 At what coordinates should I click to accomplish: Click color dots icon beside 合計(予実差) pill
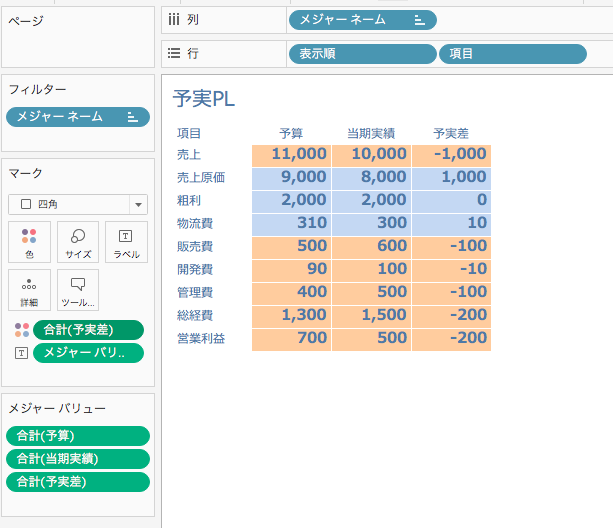[22, 330]
